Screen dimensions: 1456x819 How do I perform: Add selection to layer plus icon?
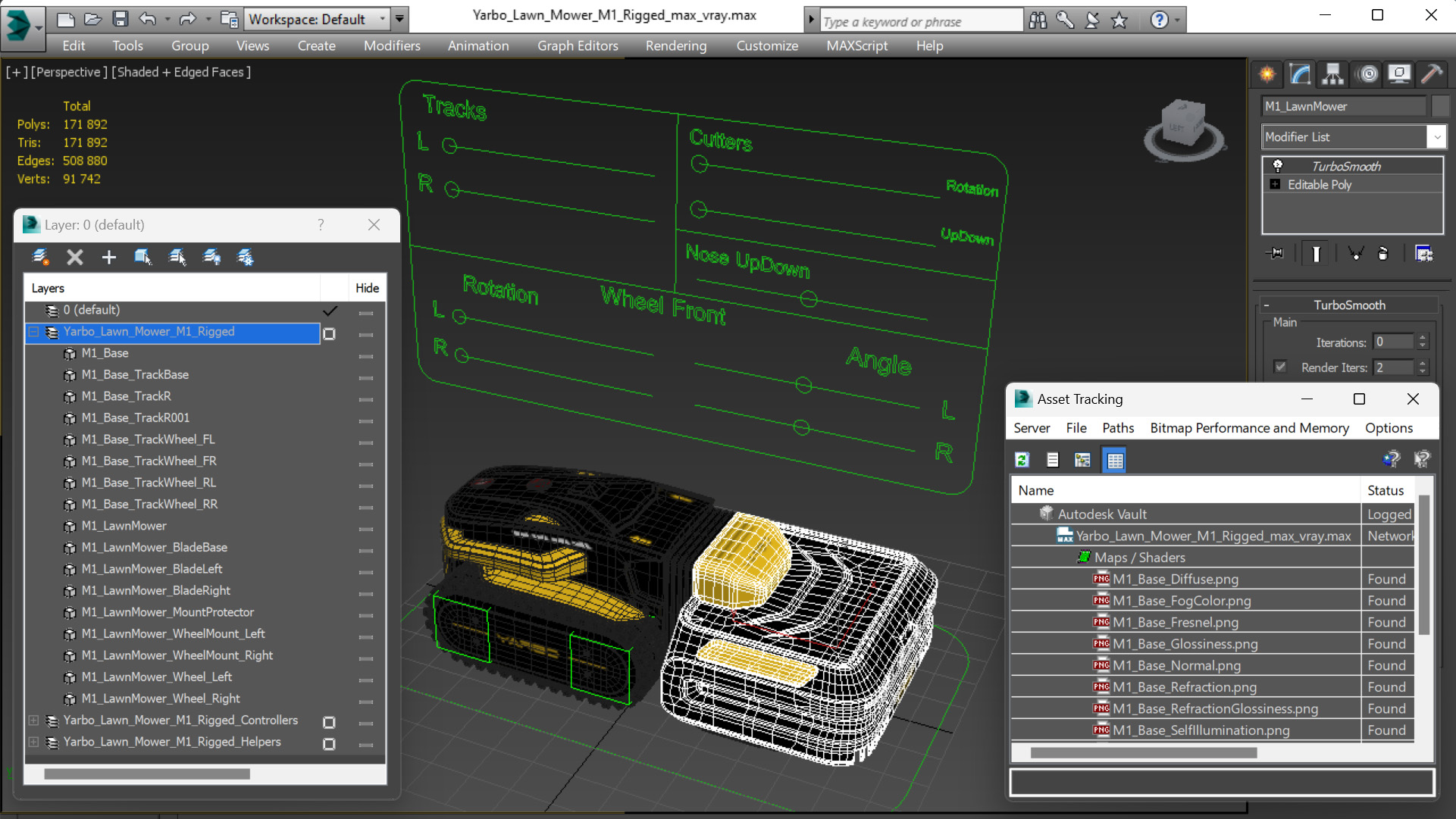point(108,258)
